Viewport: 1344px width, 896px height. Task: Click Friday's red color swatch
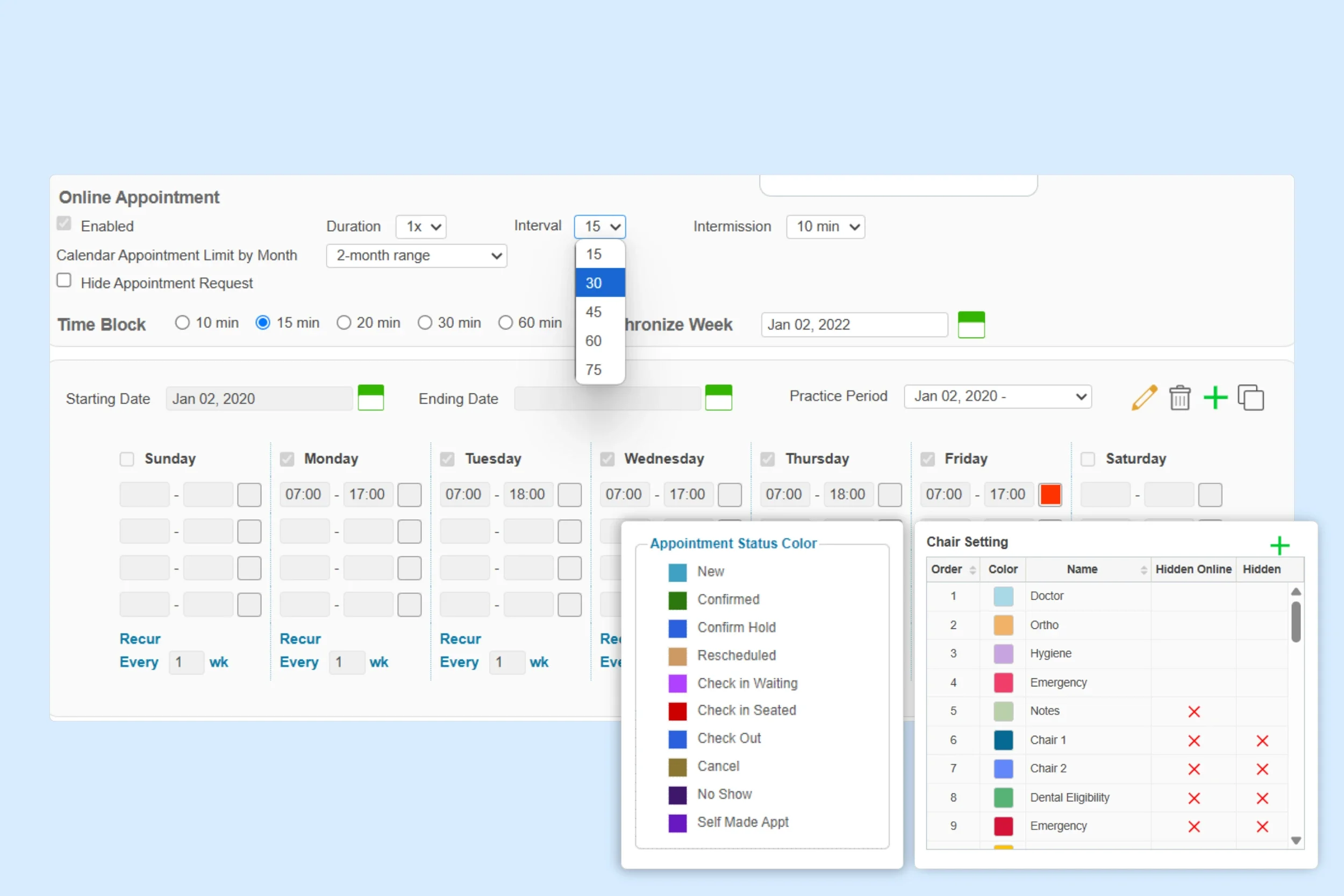tap(1050, 495)
